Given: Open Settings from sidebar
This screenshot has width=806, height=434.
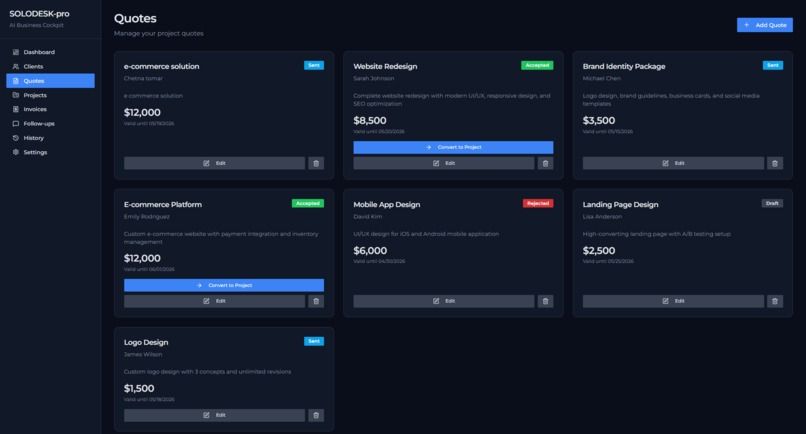Looking at the screenshot, I should tap(50, 152).
